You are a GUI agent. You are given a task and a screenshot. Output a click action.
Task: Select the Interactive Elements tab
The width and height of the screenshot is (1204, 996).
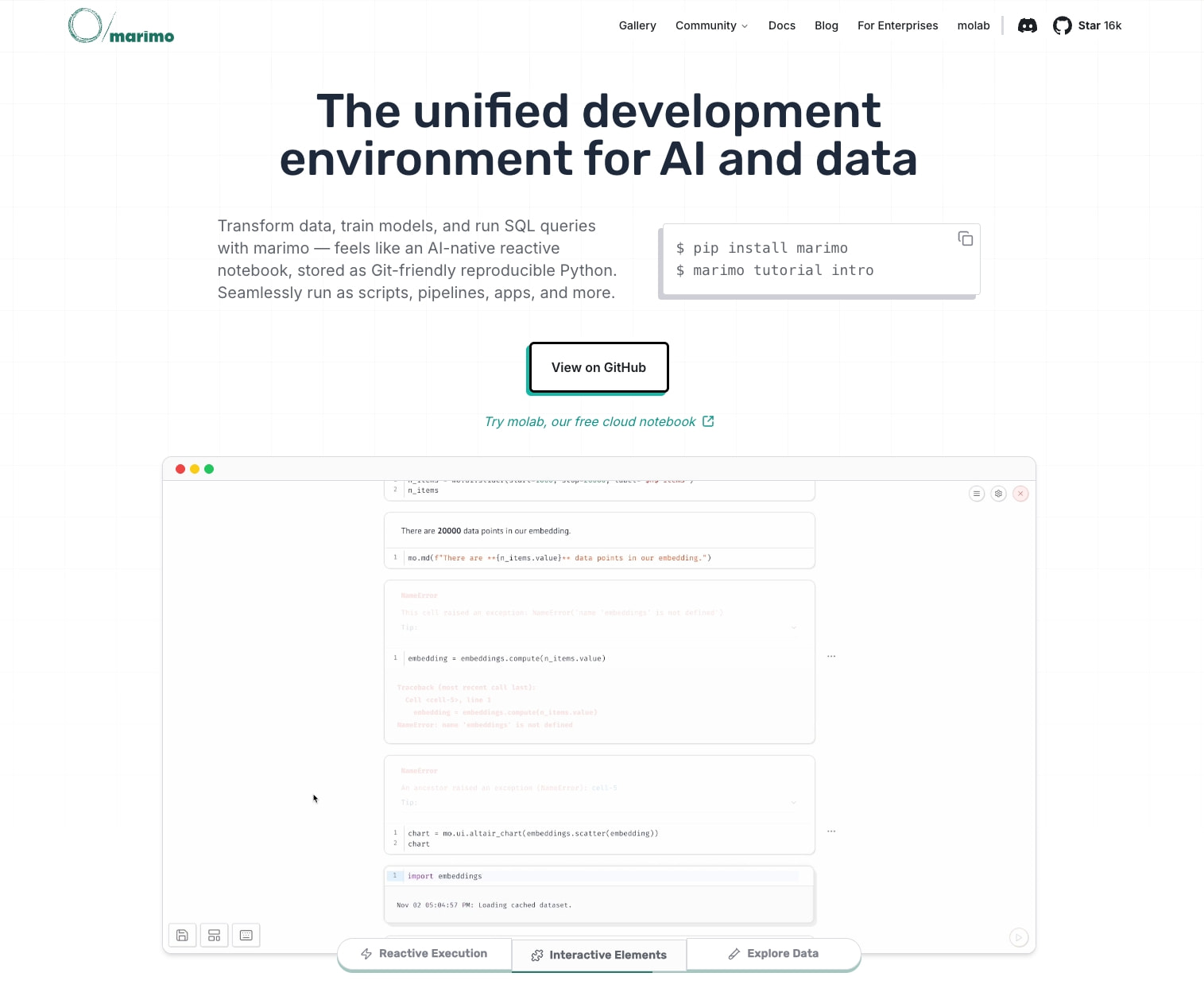click(x=599, y=955)
